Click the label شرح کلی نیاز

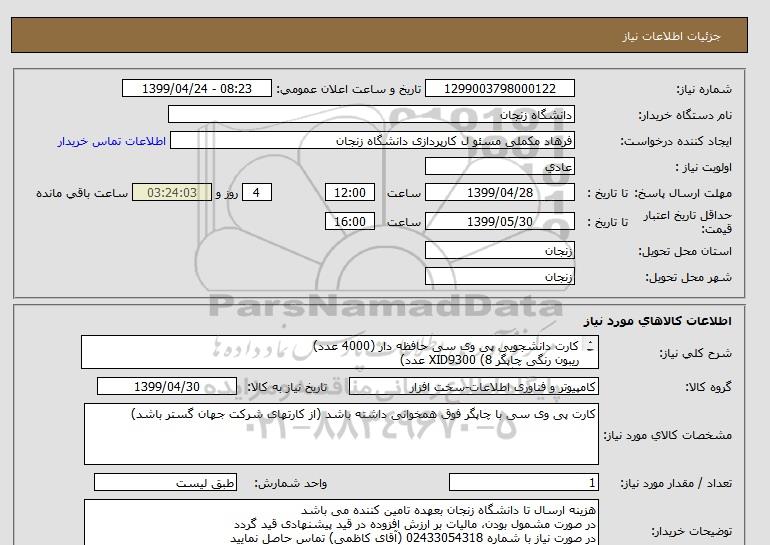tap(695, 353)
